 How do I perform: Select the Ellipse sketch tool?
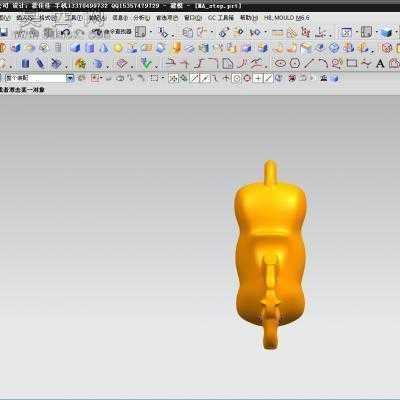[x=281, y=63]
